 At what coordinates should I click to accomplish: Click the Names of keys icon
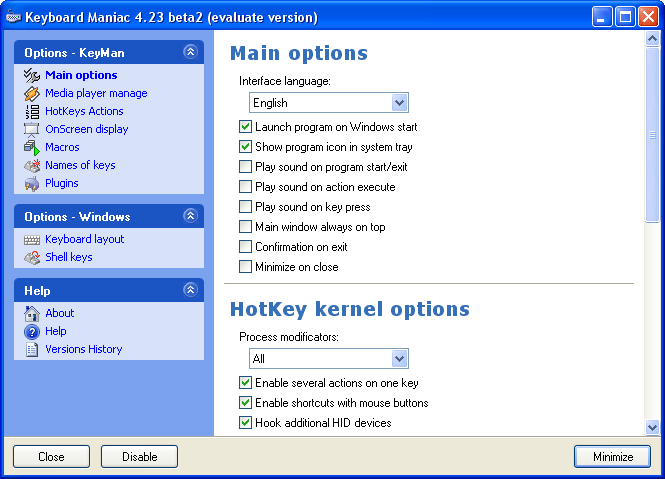[x=32, y=165]
